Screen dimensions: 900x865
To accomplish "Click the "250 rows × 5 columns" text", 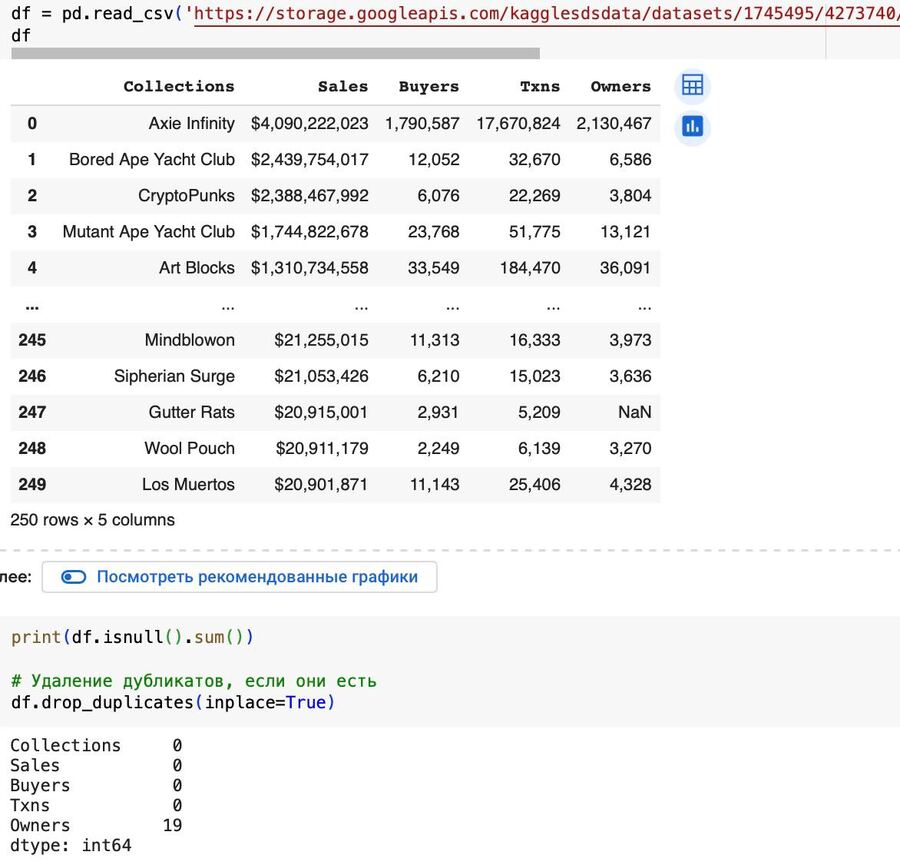I will (92, 520).
